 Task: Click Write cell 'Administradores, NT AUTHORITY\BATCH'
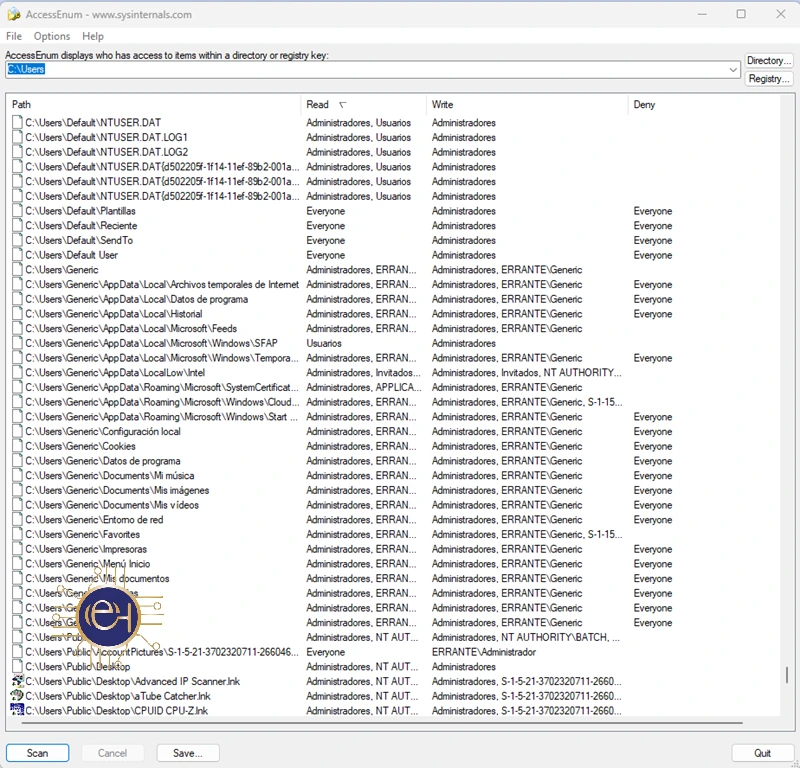526,637
